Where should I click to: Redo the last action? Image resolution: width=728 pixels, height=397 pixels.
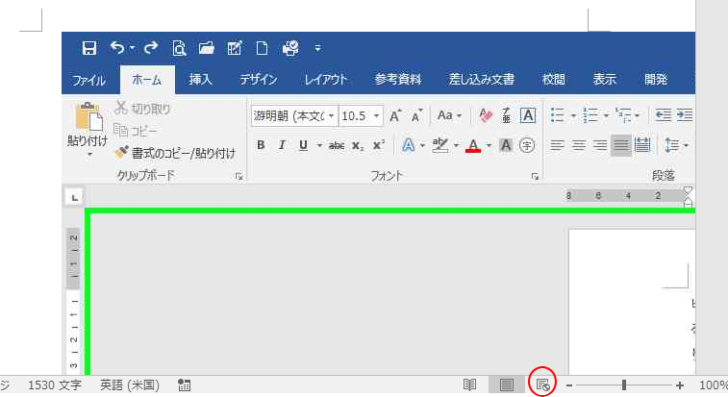[x=150, y=47]
